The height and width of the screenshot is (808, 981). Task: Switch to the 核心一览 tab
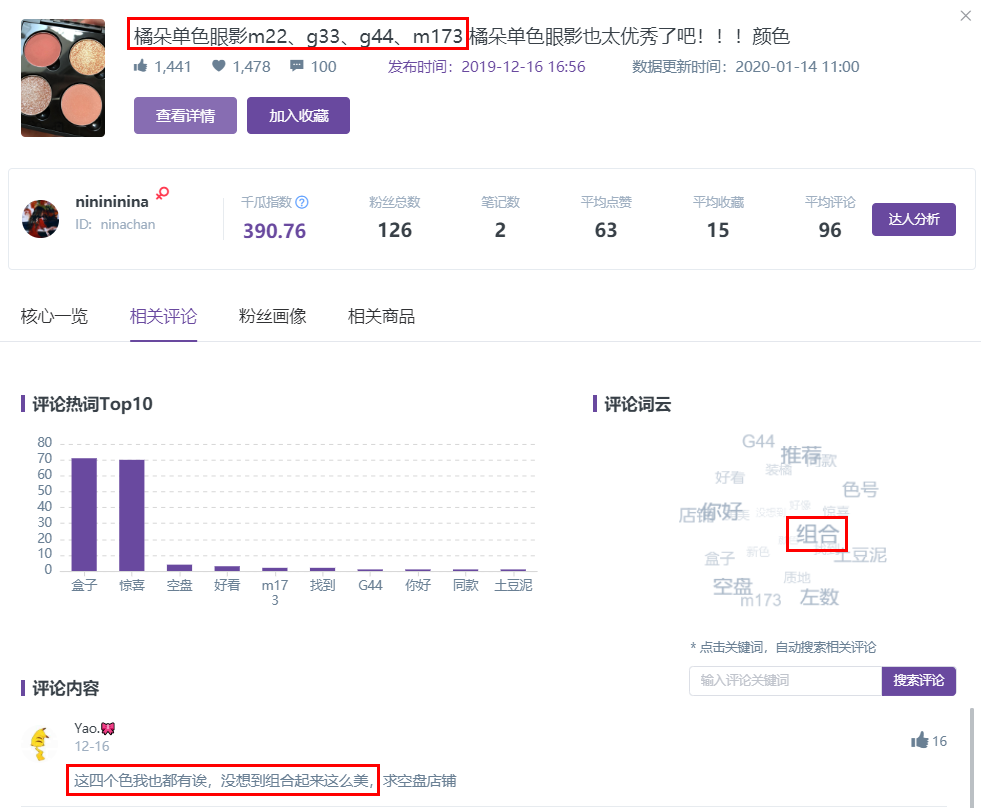tap(54, 317)
